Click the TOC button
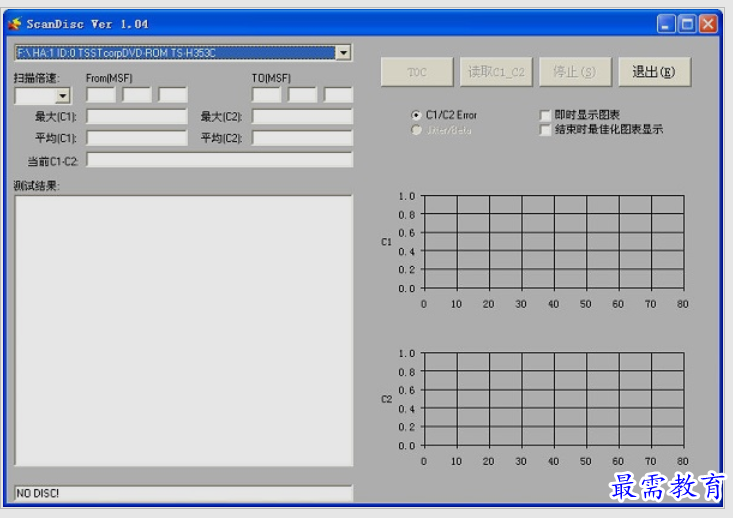 coord(417,72)
